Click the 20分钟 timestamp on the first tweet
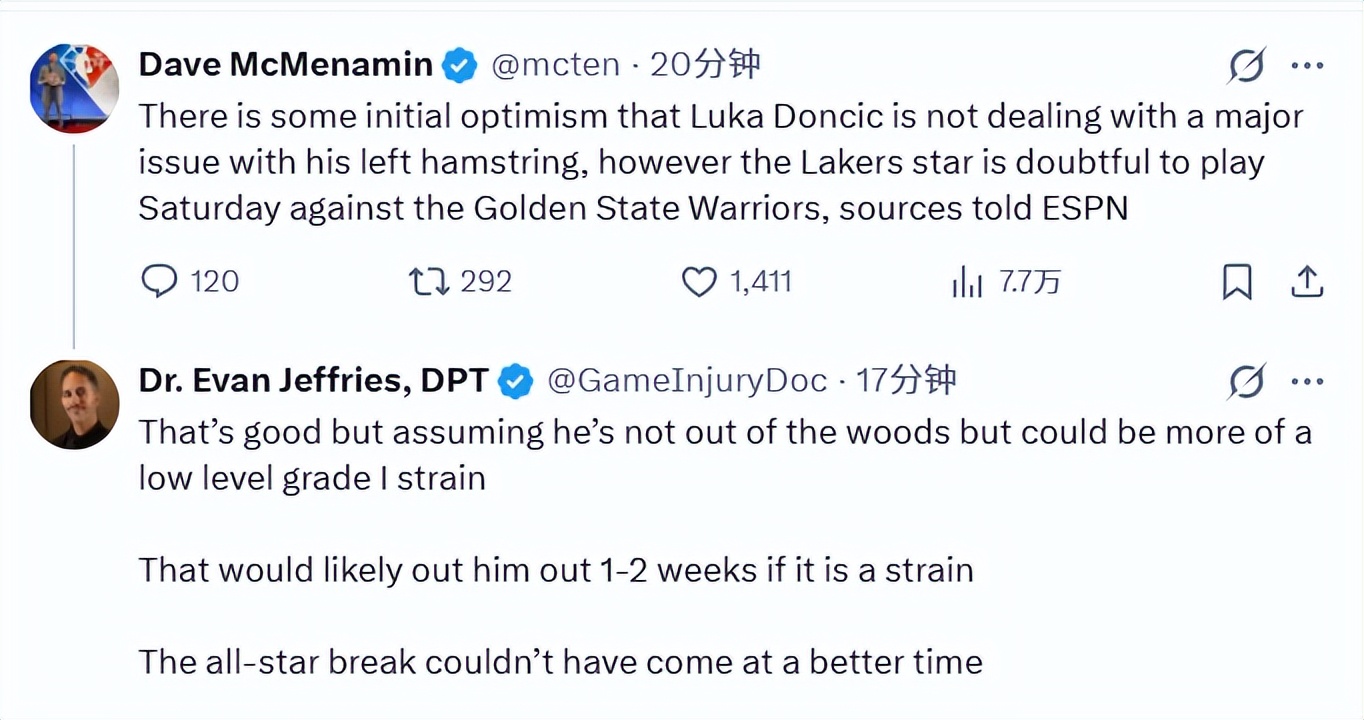 [705, 65]
